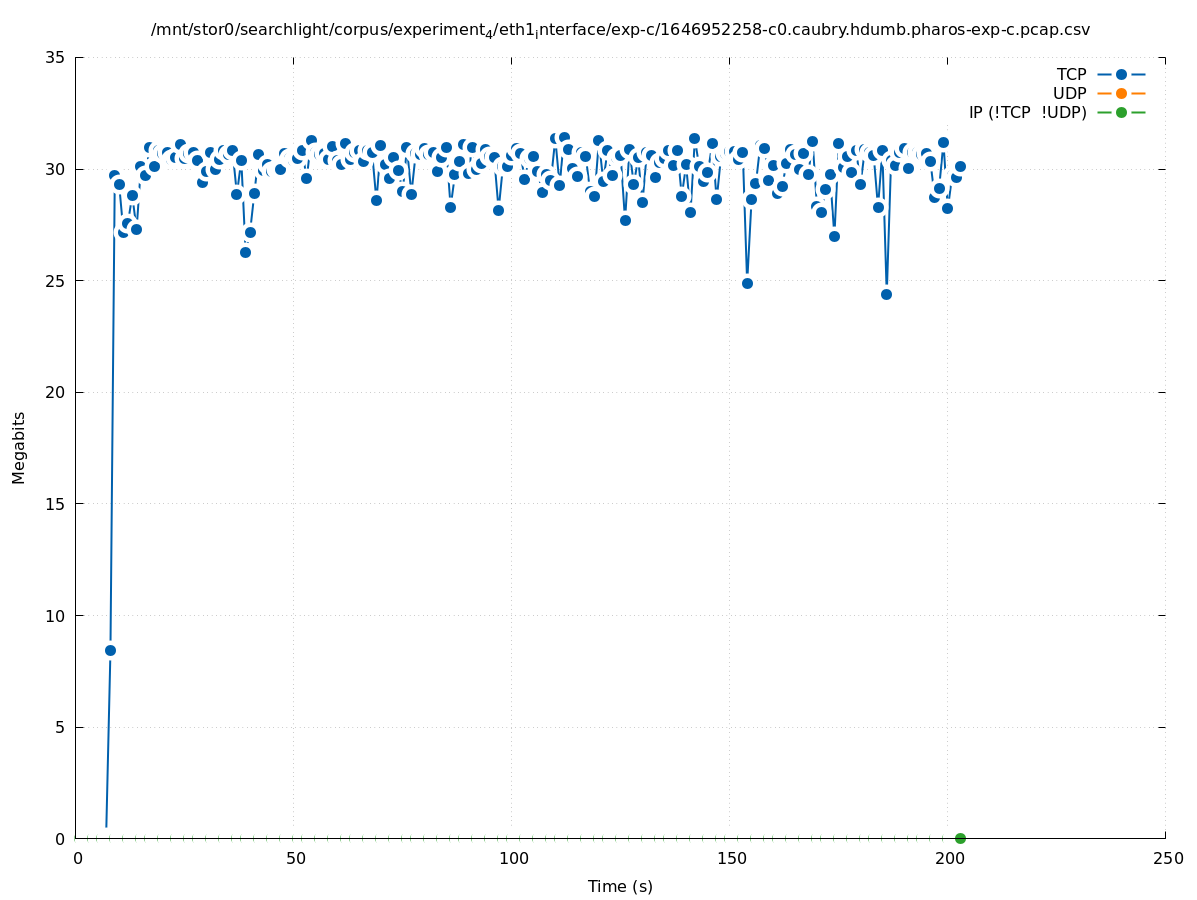Click the blue TCP legend marker
Screen dimensions: 1197x900
click(1121, 74)
